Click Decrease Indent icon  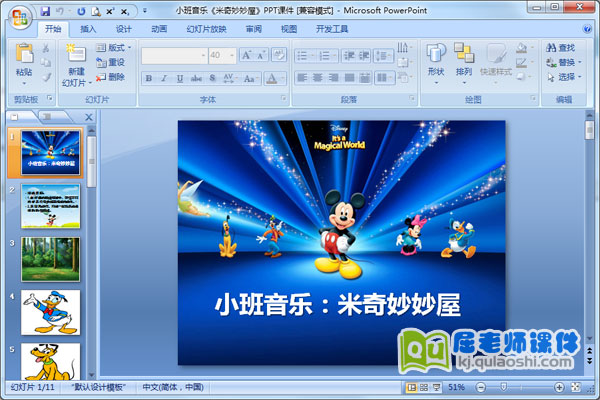click(x=349, y=56)
